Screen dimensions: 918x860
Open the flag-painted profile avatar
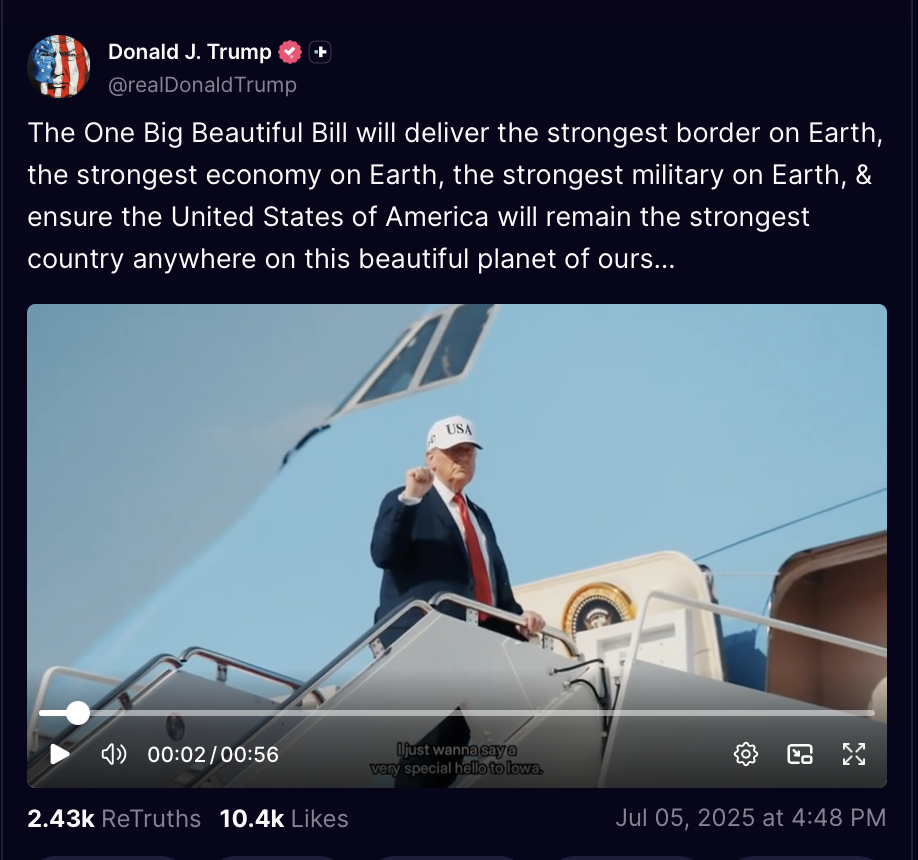pyautogui.click(x=59, y=67)
